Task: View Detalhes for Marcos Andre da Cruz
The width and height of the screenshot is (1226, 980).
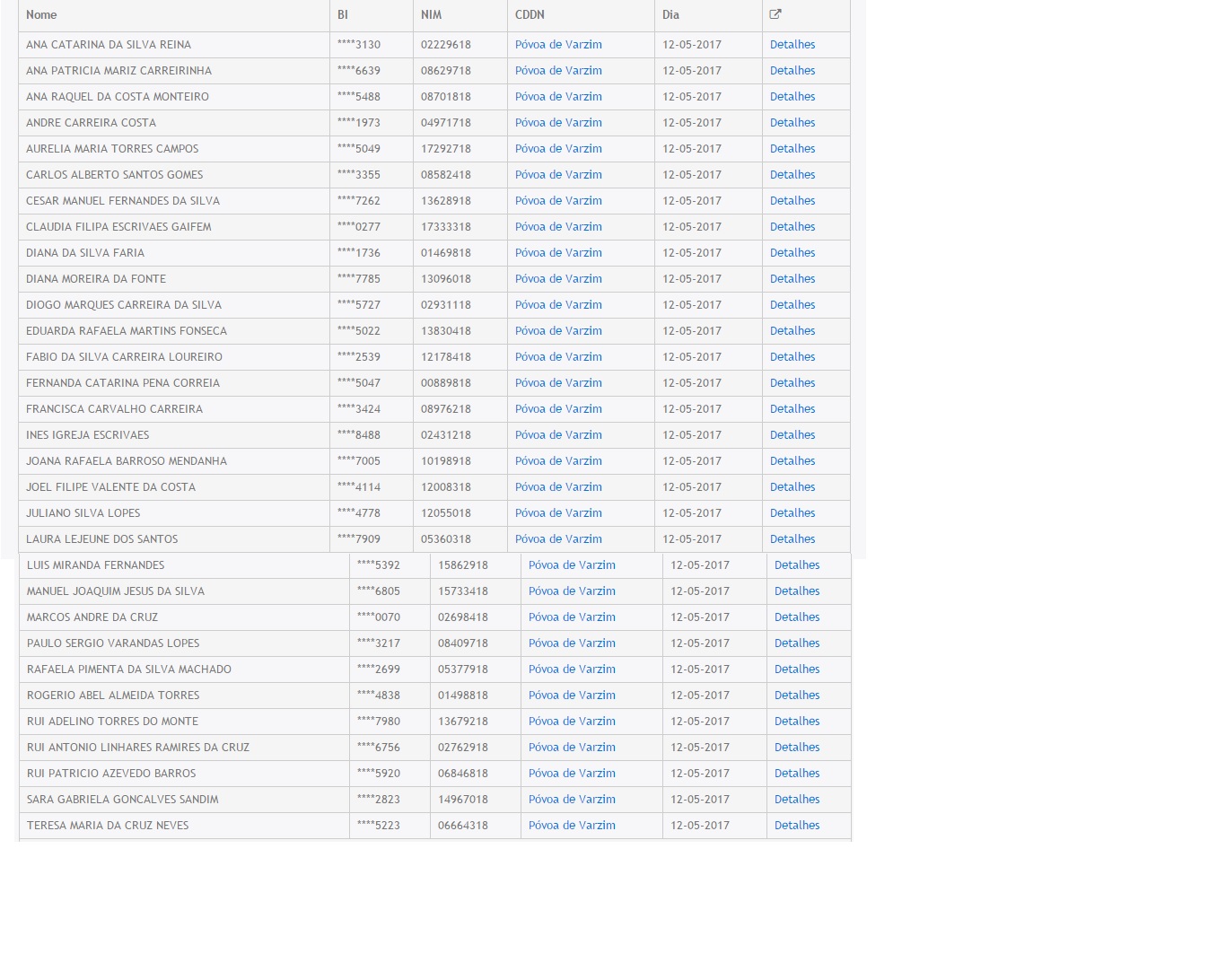Action: click(797, 617)
